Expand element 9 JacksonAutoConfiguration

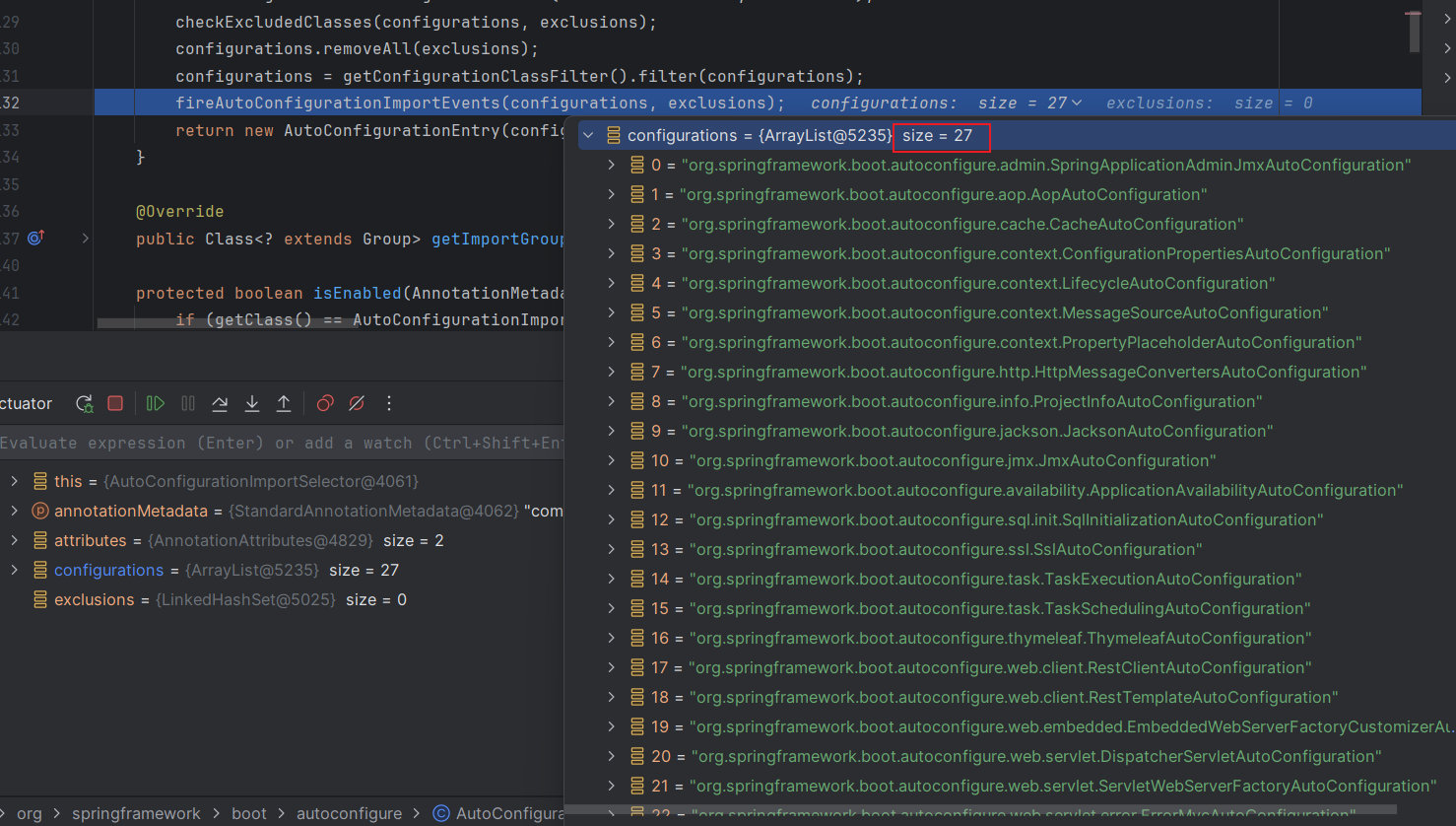(x=612, y=431)
